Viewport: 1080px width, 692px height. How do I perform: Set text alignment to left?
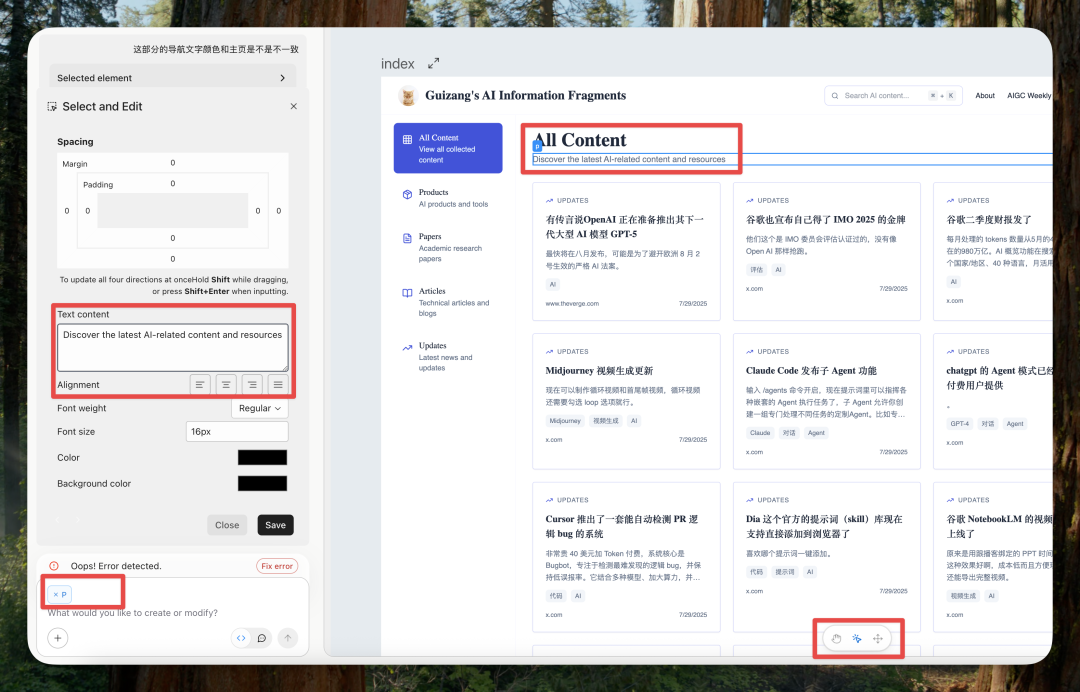(x=200, y=384)
